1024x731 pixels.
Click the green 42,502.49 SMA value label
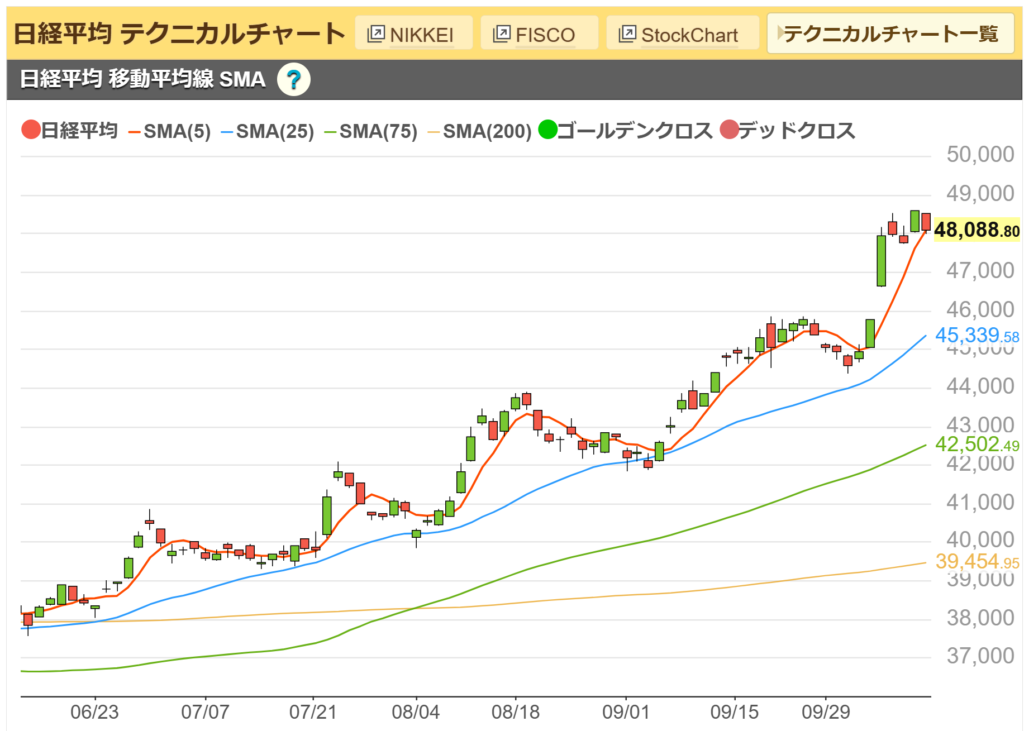coord(977,445)
